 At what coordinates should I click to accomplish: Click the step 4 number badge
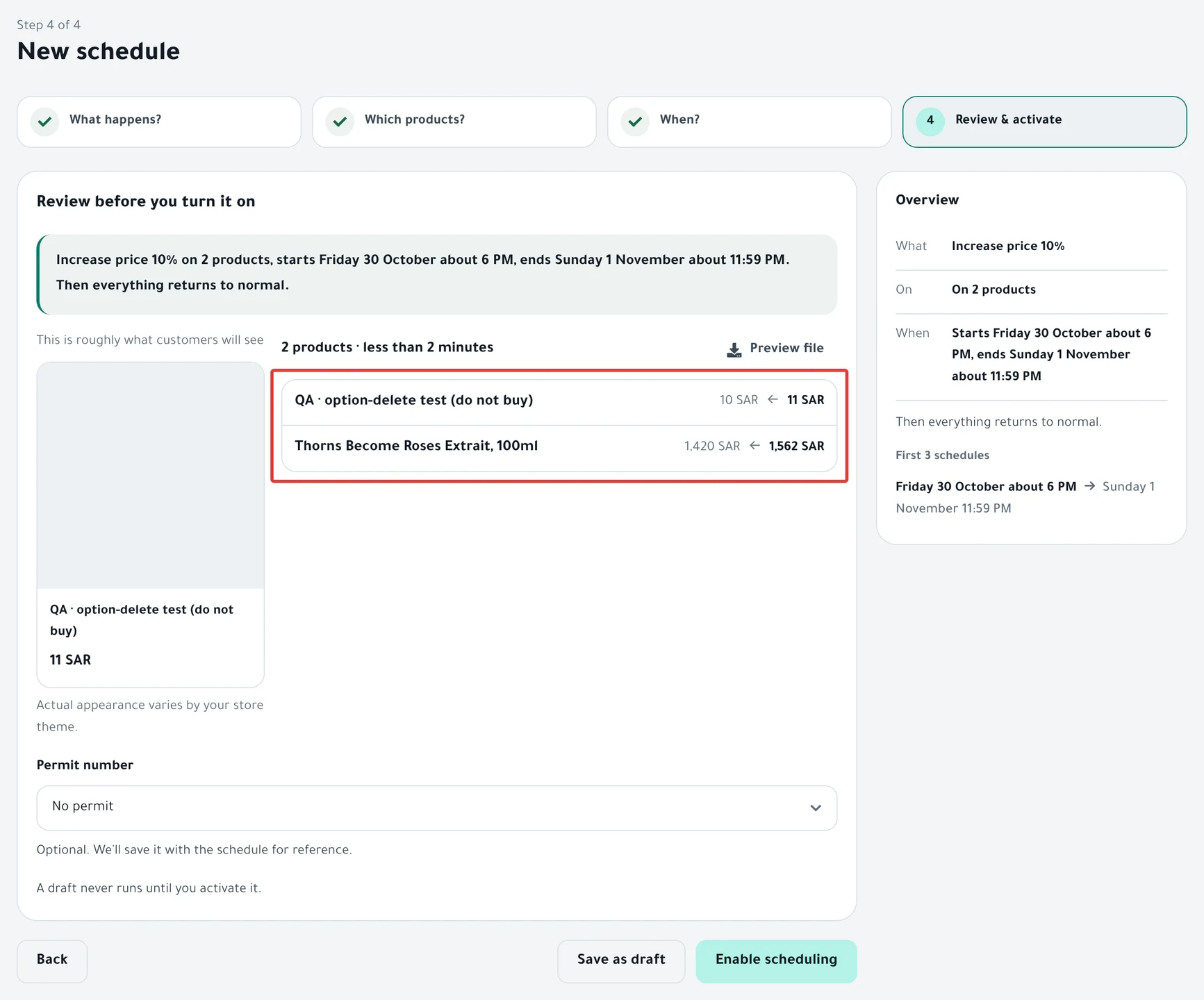pyautogui.click(x=930, y=122)
